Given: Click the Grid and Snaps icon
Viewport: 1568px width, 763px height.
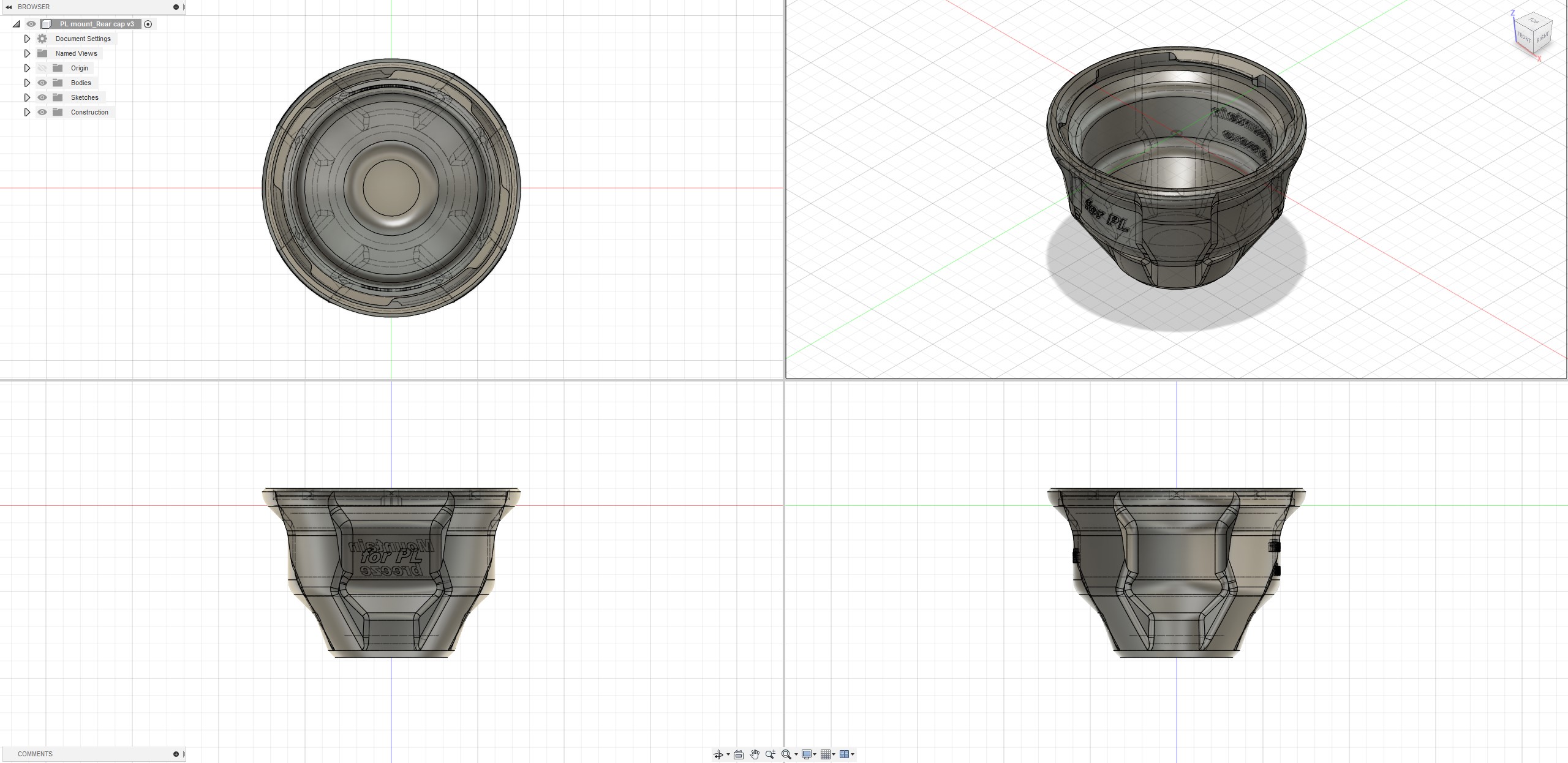Looking at the screenshot, I should (x=826, y=754).
